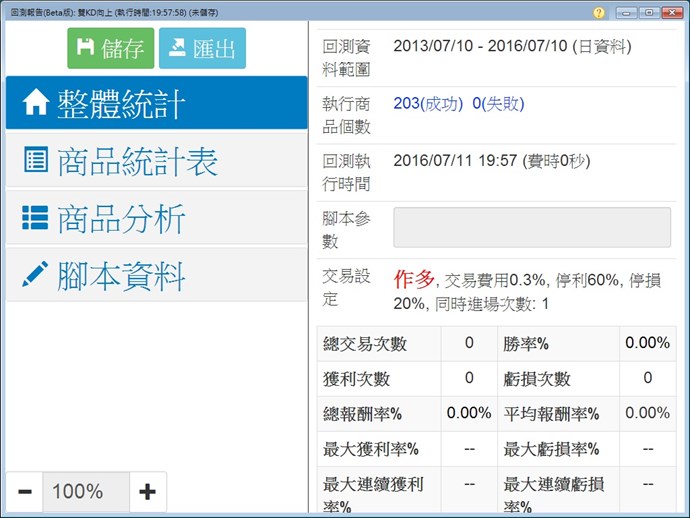This screenshot has width=690, height=518.
Task: Click the yellow help icon in title bar
Action: (x=598, y=12)
